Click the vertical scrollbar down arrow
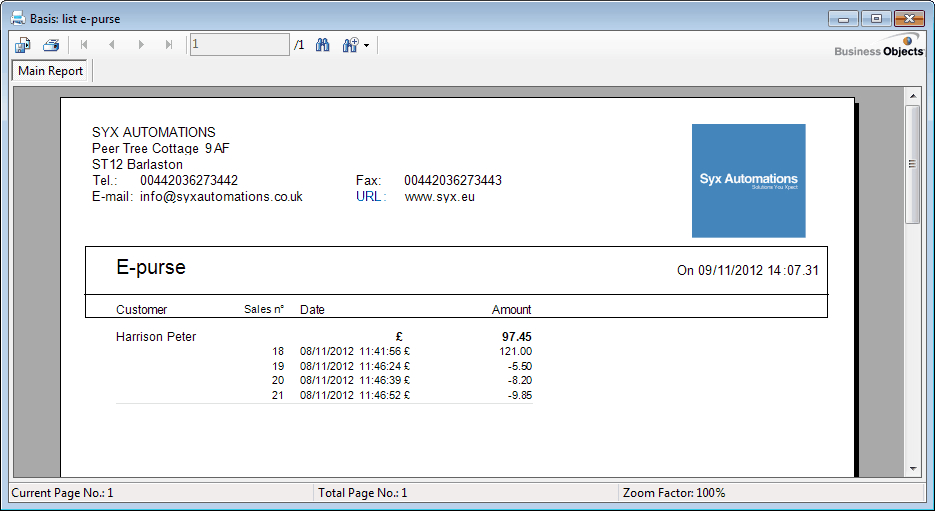This screenshot has width=935, height=511. [912, 468]
